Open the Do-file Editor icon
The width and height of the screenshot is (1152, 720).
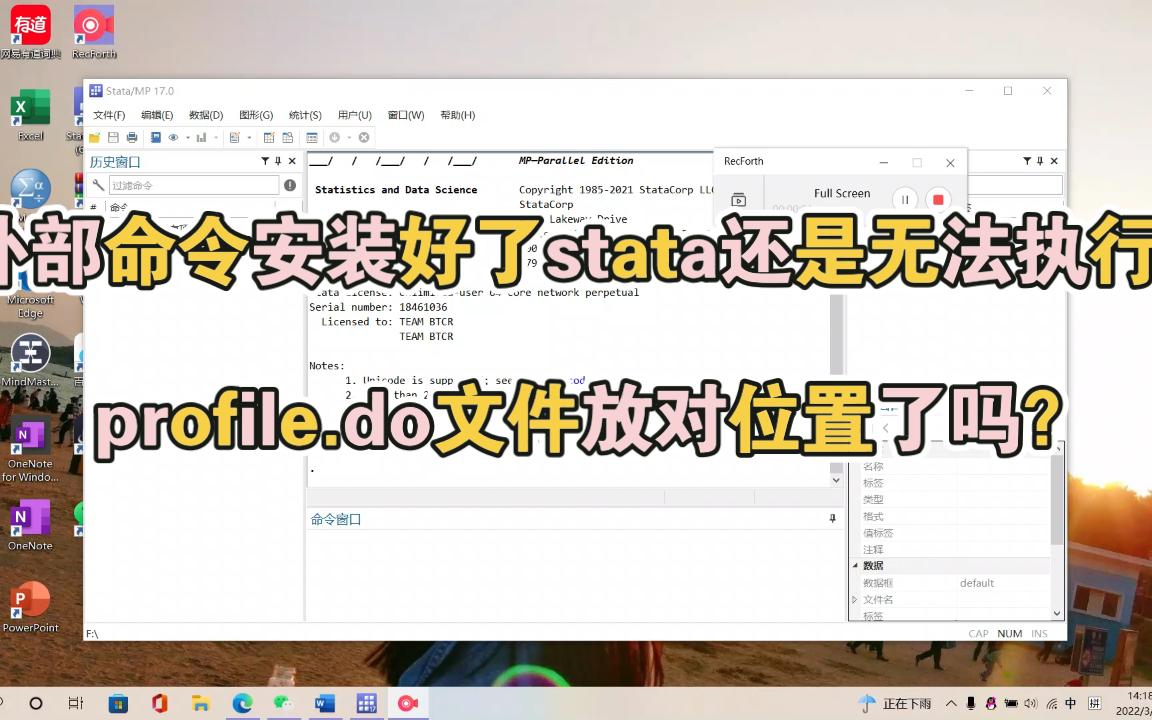(234, 137)
